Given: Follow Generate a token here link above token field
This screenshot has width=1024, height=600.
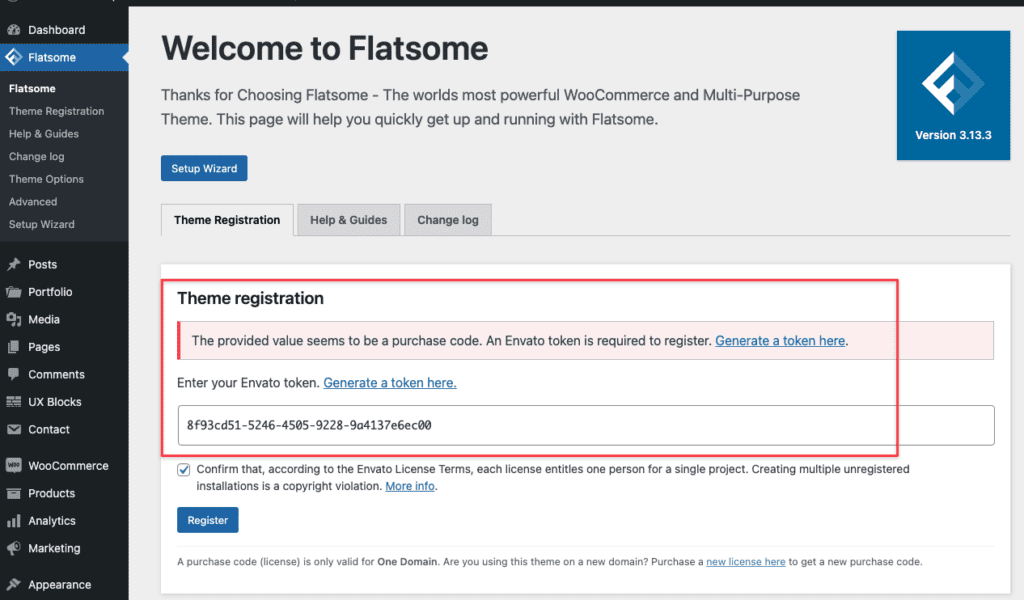Looking at the screenshot, I should [390, 383].
